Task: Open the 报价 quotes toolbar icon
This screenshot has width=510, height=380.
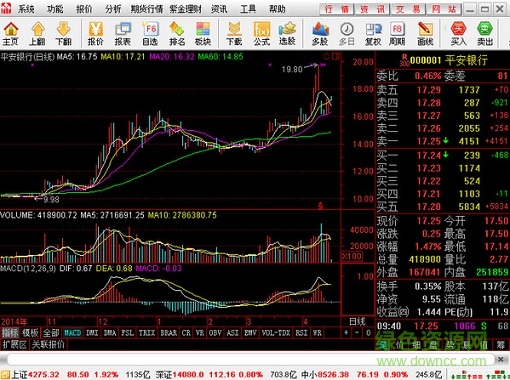Action: click(96, 34)
